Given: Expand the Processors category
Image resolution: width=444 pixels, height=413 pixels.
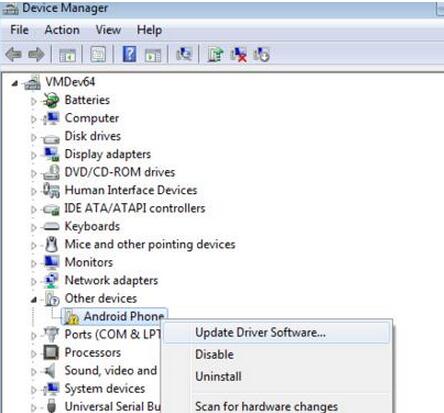Looking at the screenshot, I should point(34,353).
